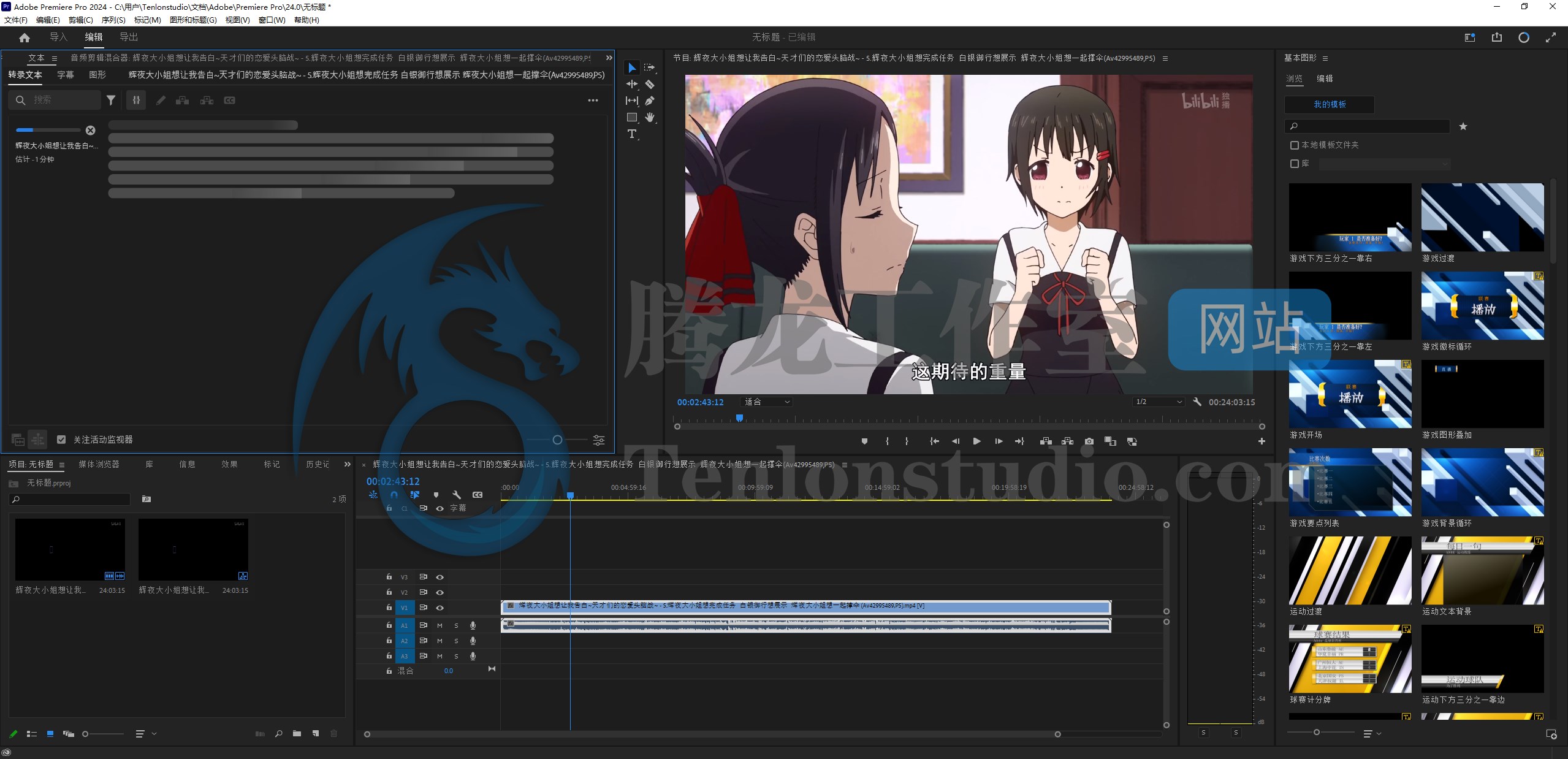Toggle V3 track visibility eye
Image resolution: width=1568 pixels, height=759 pixels.
click(x=440, y=577)
